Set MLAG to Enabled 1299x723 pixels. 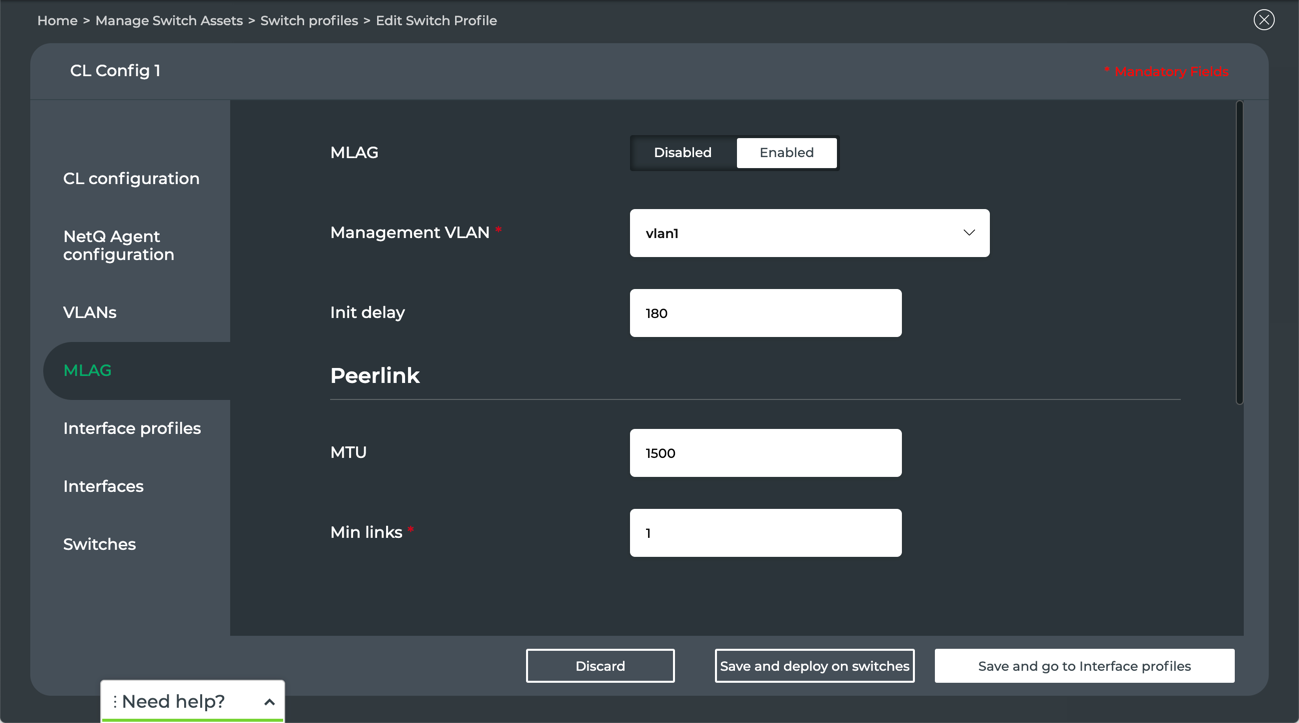pyautogui.click(x=786, y=153)
